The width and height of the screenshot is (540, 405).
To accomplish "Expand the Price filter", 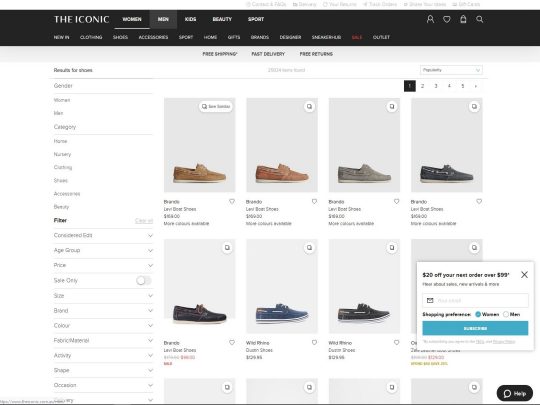I will point(103,265).
